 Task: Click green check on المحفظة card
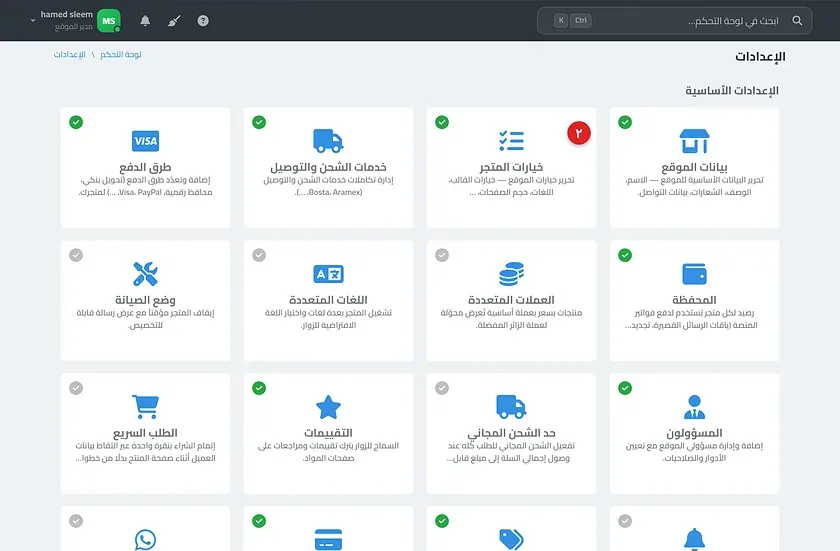pyautogui.click(x=625, y=255)
